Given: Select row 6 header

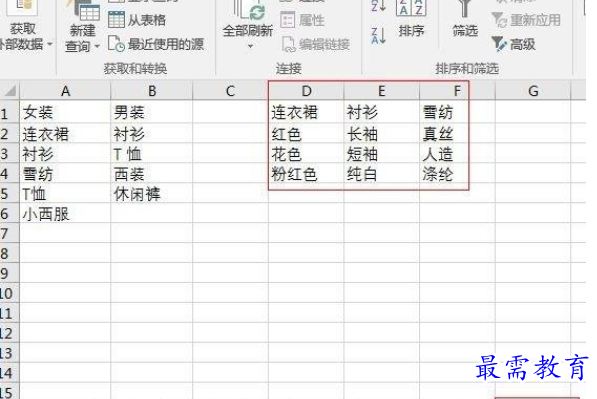Looking at the screenshot, I should tap(9, 214).
